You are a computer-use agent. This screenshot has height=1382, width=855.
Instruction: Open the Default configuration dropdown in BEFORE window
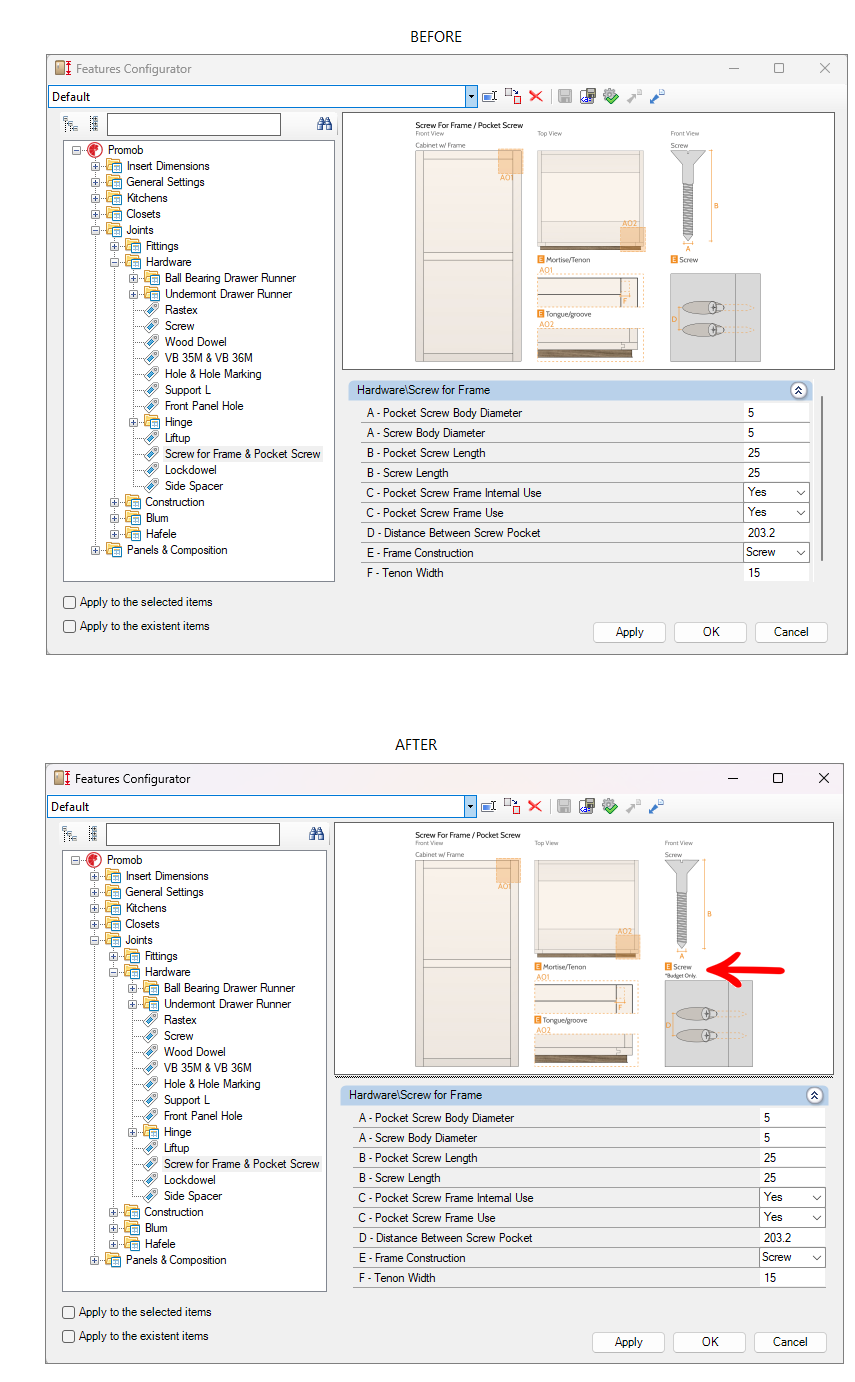pos(471,96)
